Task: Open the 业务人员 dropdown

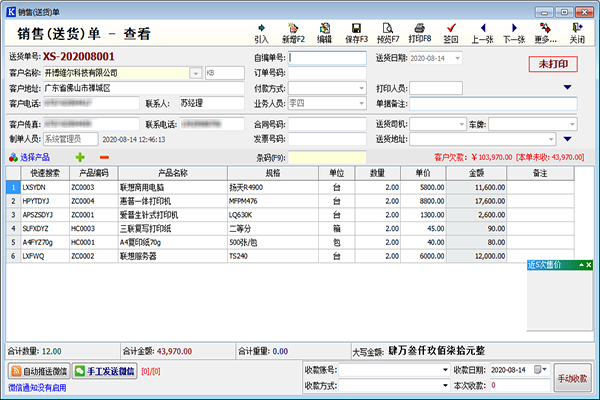Action: click(x=361, y=103)
